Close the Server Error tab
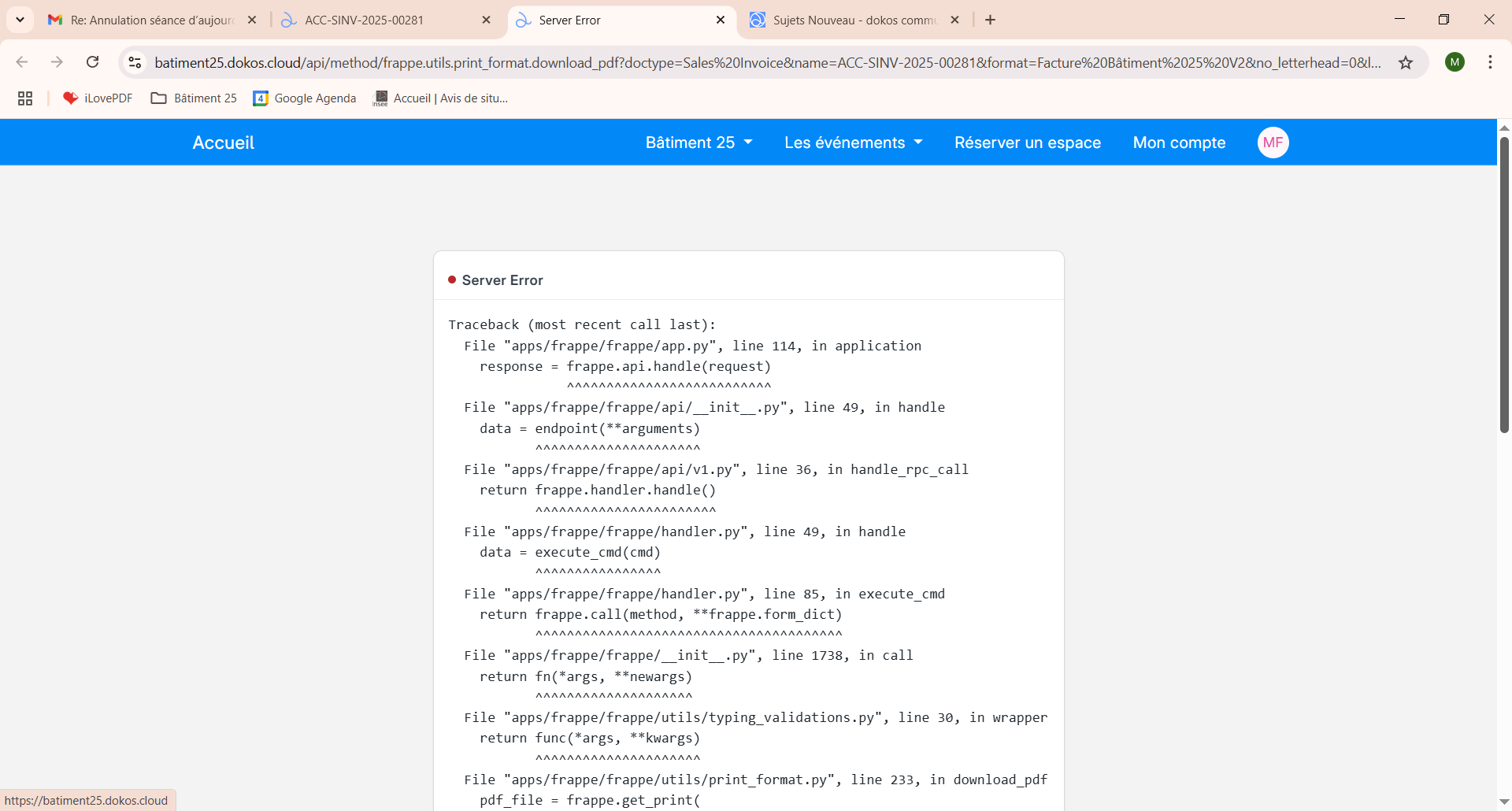1512x811 pixels. (721, 20)
